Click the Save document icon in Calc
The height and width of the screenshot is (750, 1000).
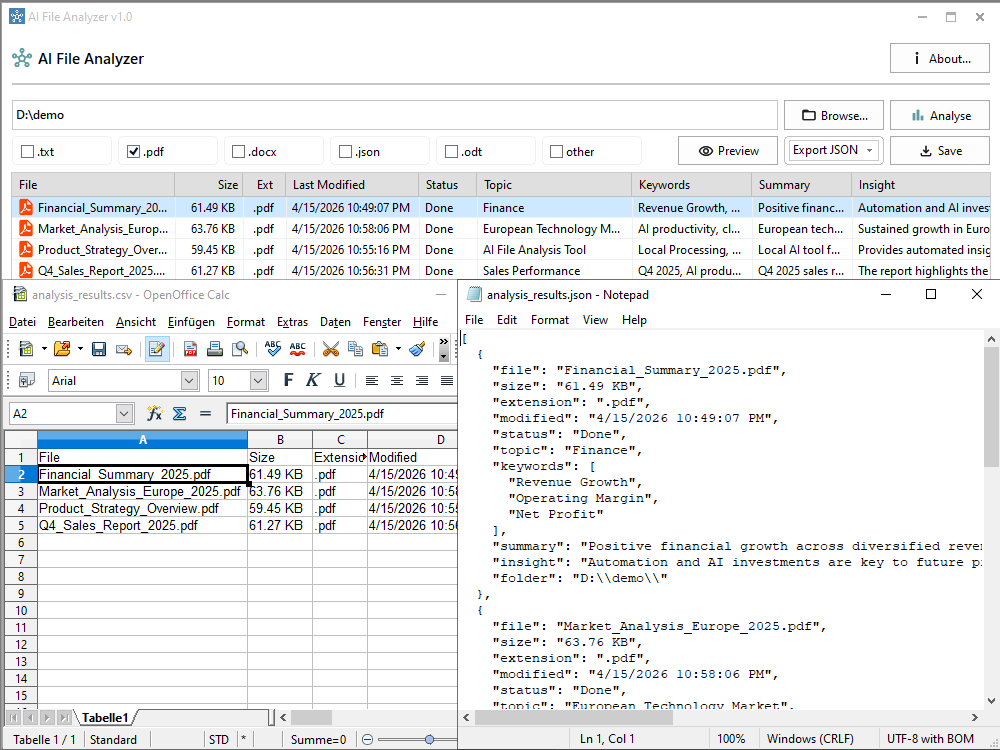(99, 349)
